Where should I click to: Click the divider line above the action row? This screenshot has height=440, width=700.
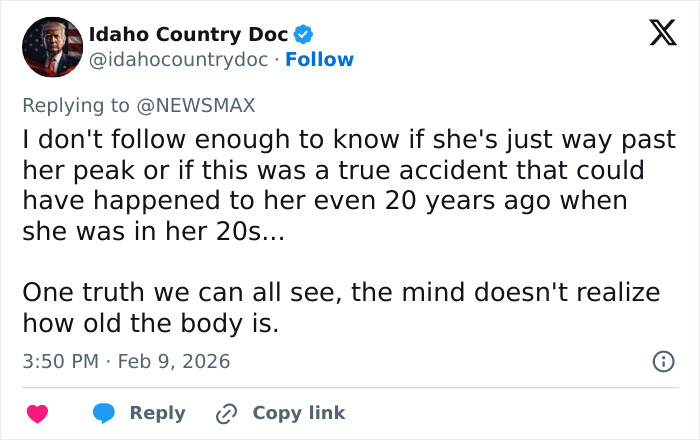tap(350, 387)
